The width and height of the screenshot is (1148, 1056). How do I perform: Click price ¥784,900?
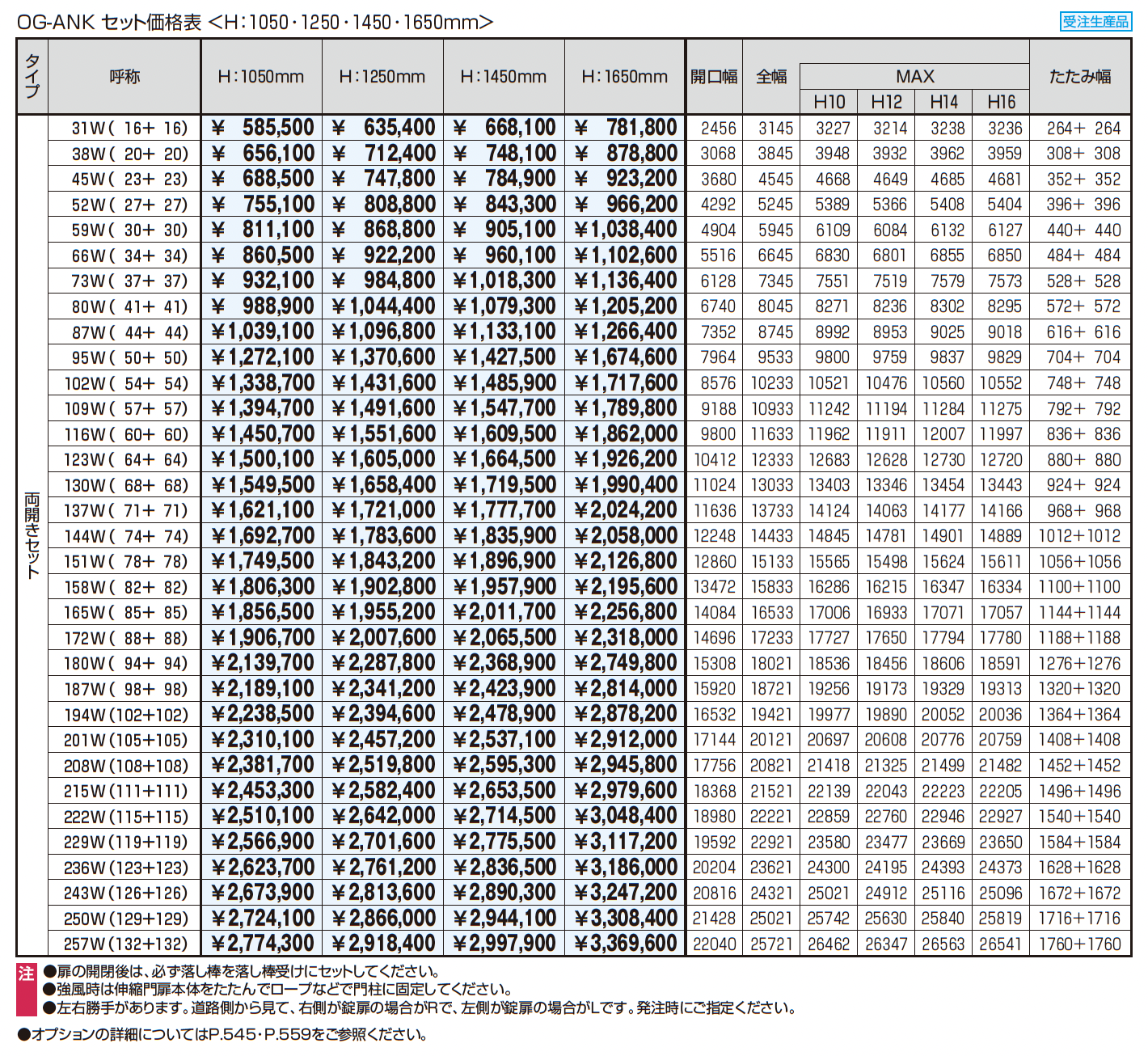click(504, 179)
